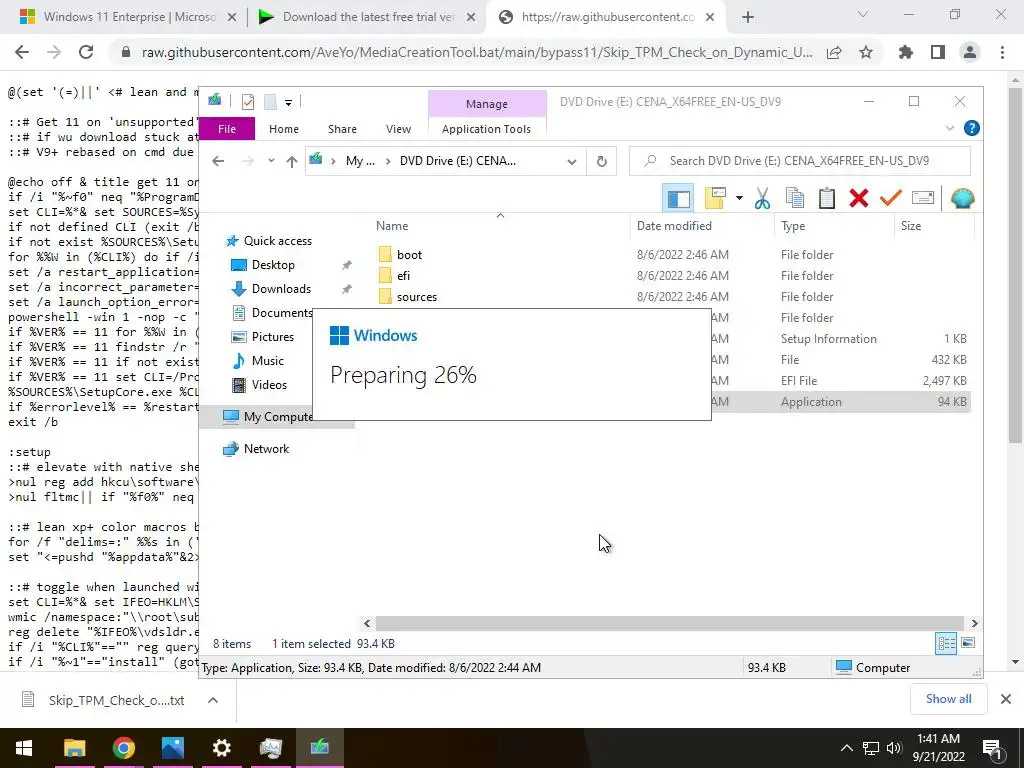This screenshot has width=1024, height=768.
Task: Click Show all downloads button
Action: click(948, 699)
